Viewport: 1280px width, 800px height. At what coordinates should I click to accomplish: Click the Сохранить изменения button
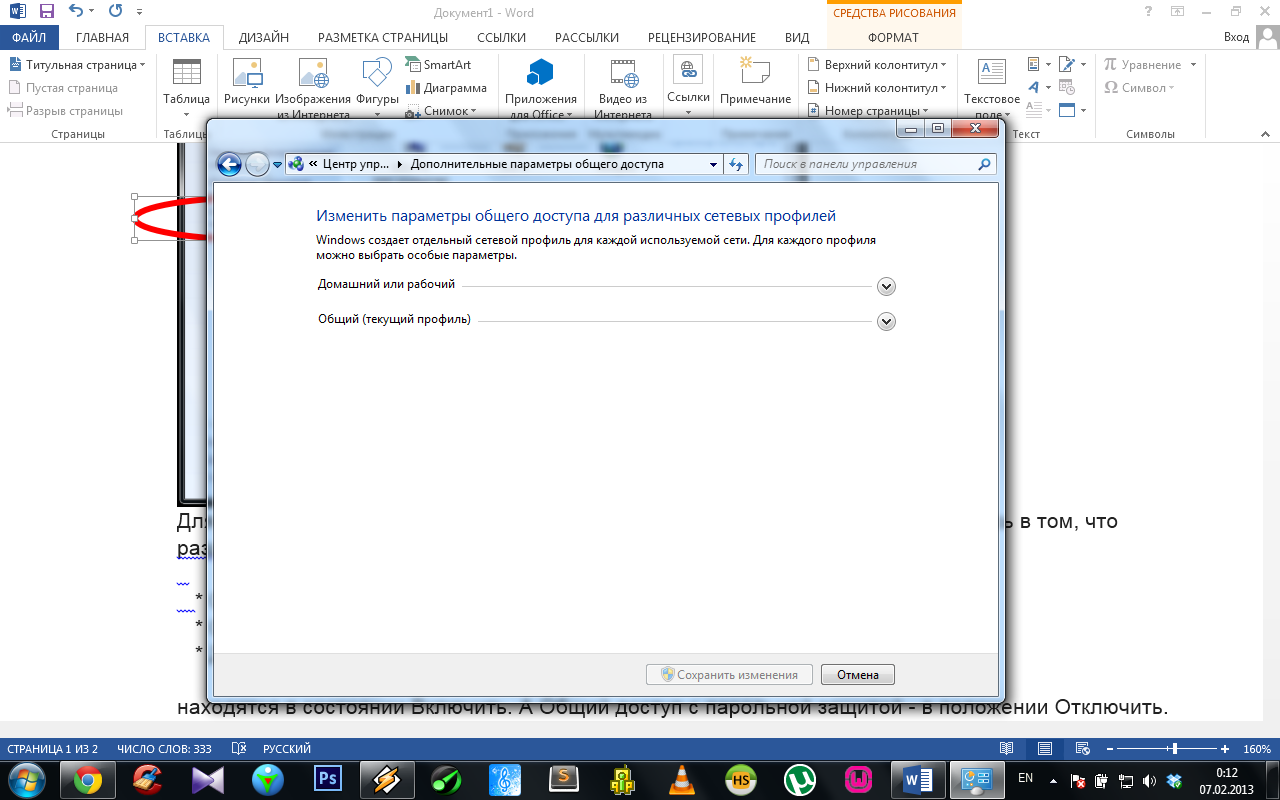coord(729,675)
